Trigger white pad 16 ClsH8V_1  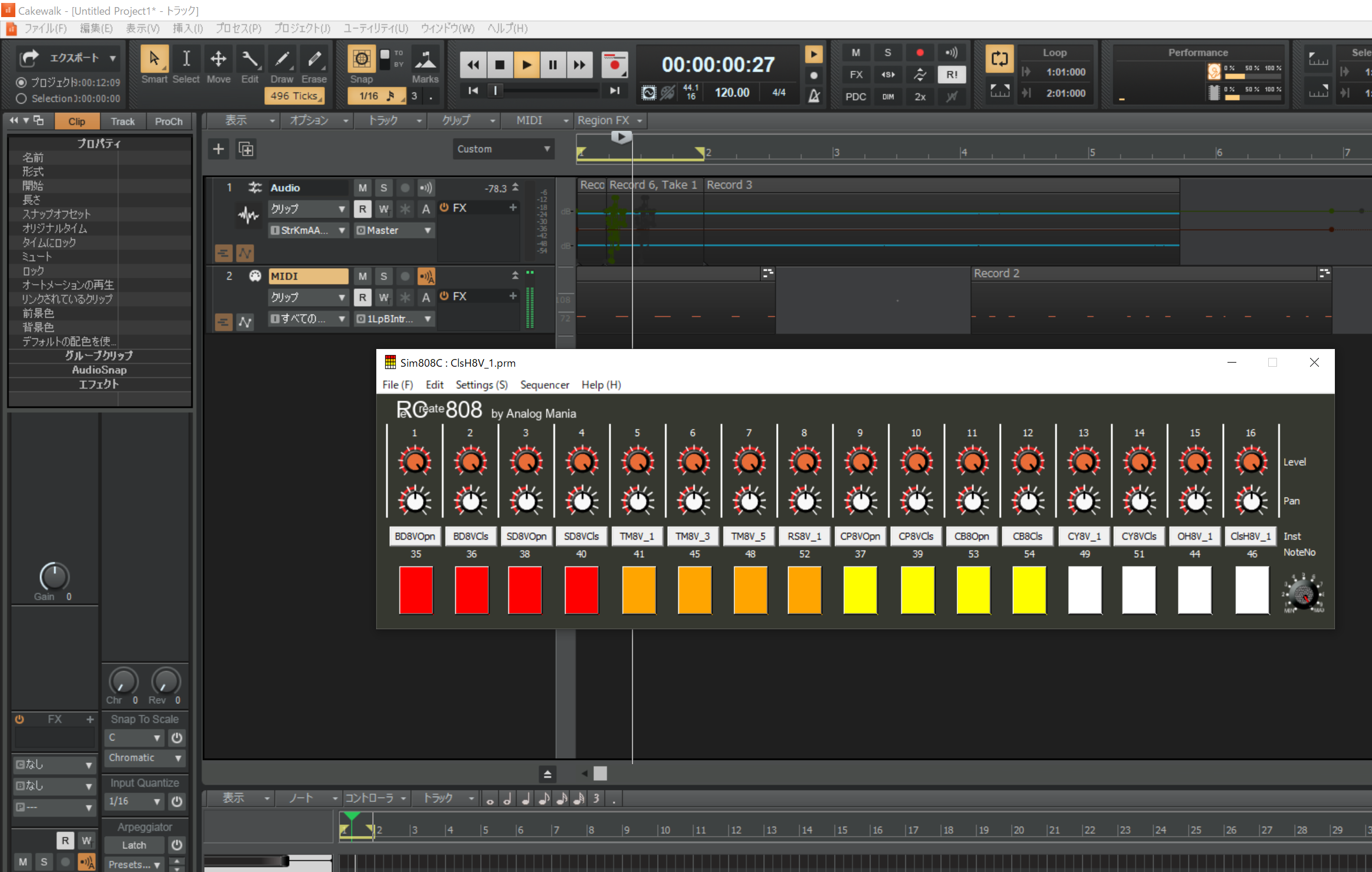(1252, 590)
